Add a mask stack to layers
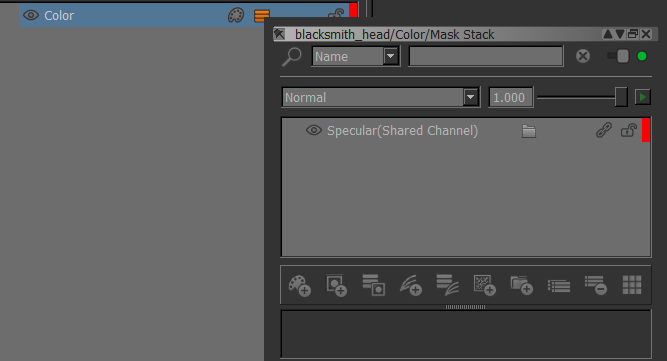Screen dimensions: 667x361 point(373,285)
